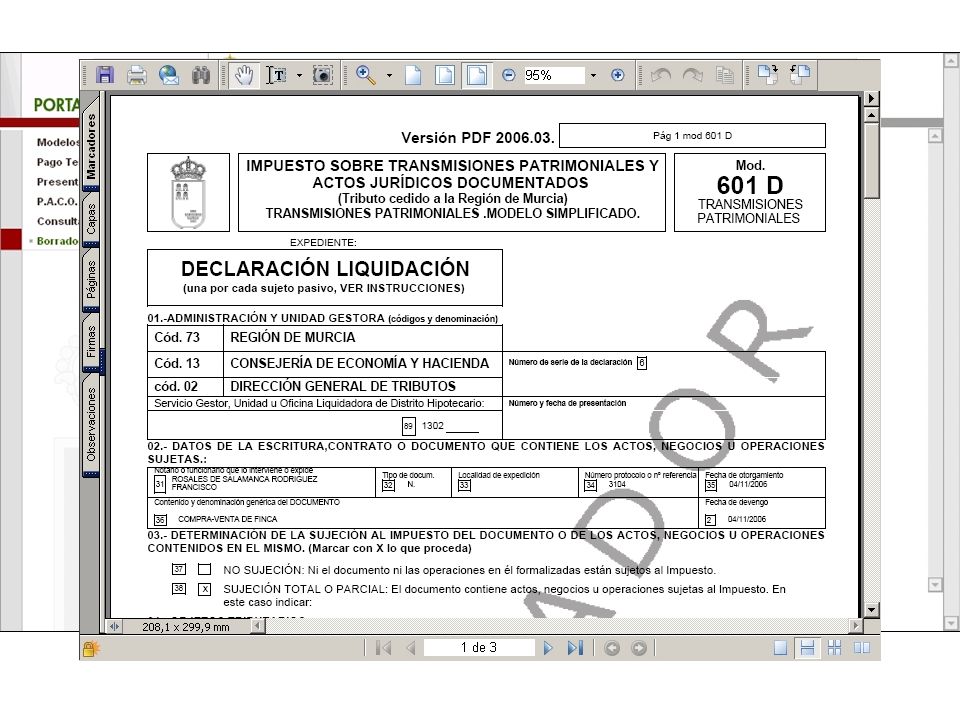Go to next page
960x720 pixels.
click(548, 648)
